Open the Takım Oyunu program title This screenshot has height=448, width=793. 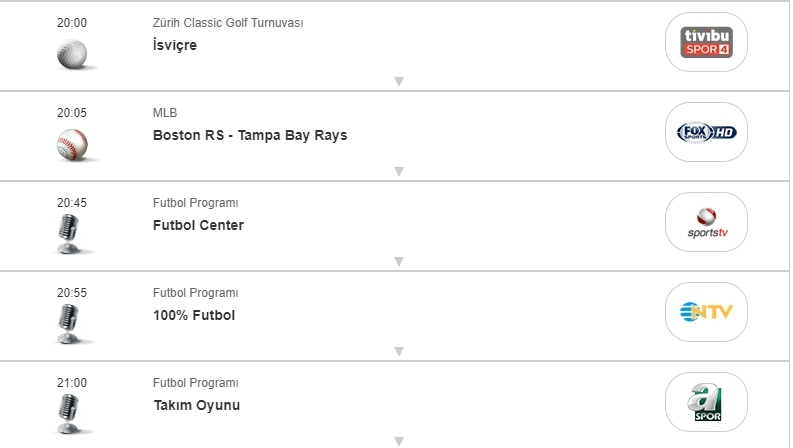tap(196, 405)
